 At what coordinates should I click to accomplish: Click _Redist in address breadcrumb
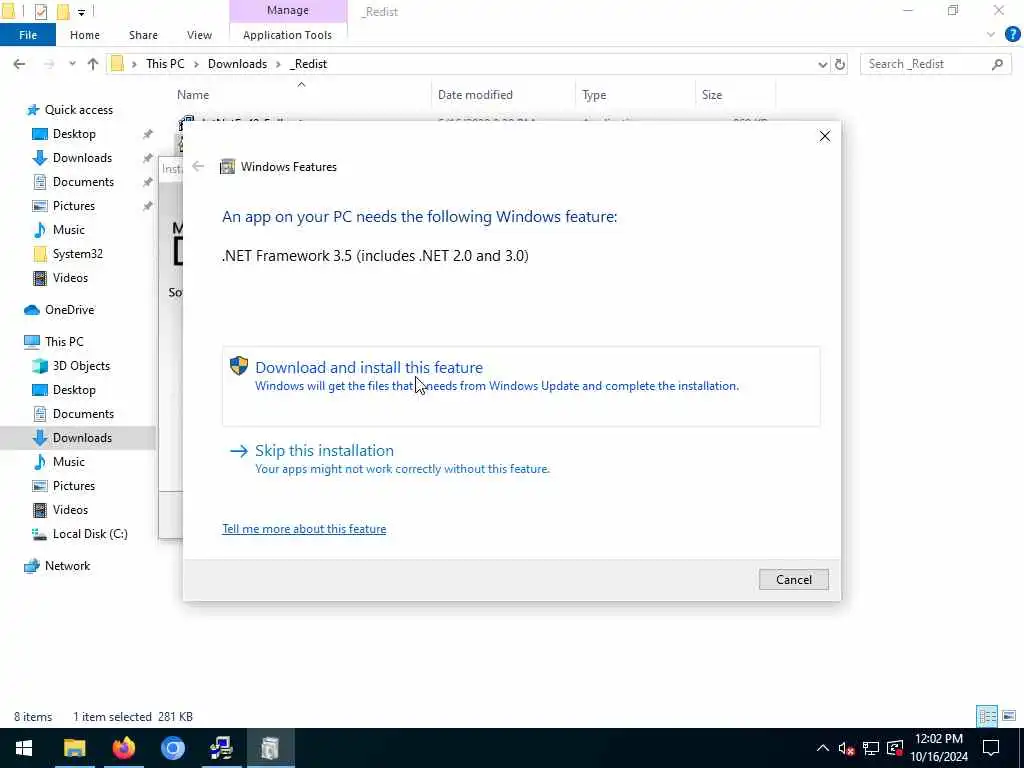point(308,64)
